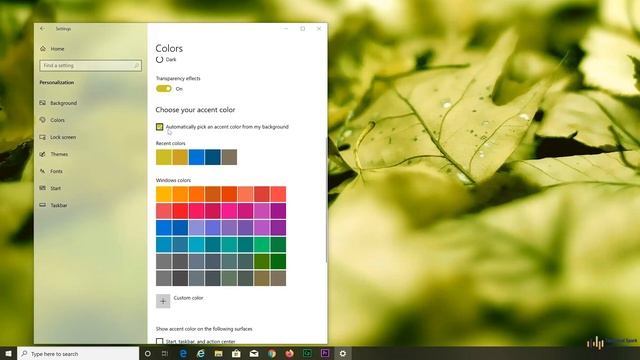
Task: Click inside Find a setting field
Action: click(91, 65)
